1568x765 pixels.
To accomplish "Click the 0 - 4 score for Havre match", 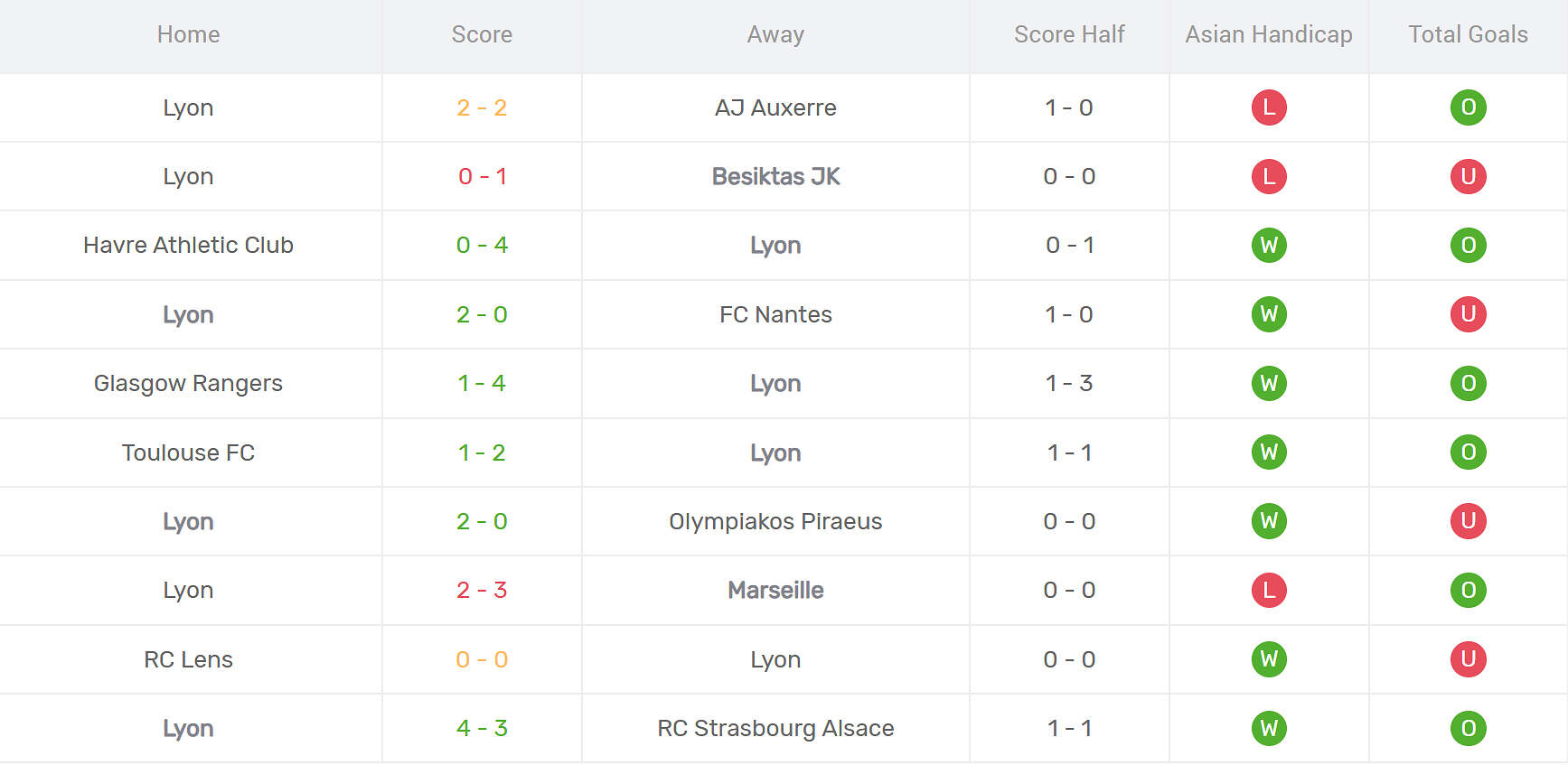I will [482, 245].
